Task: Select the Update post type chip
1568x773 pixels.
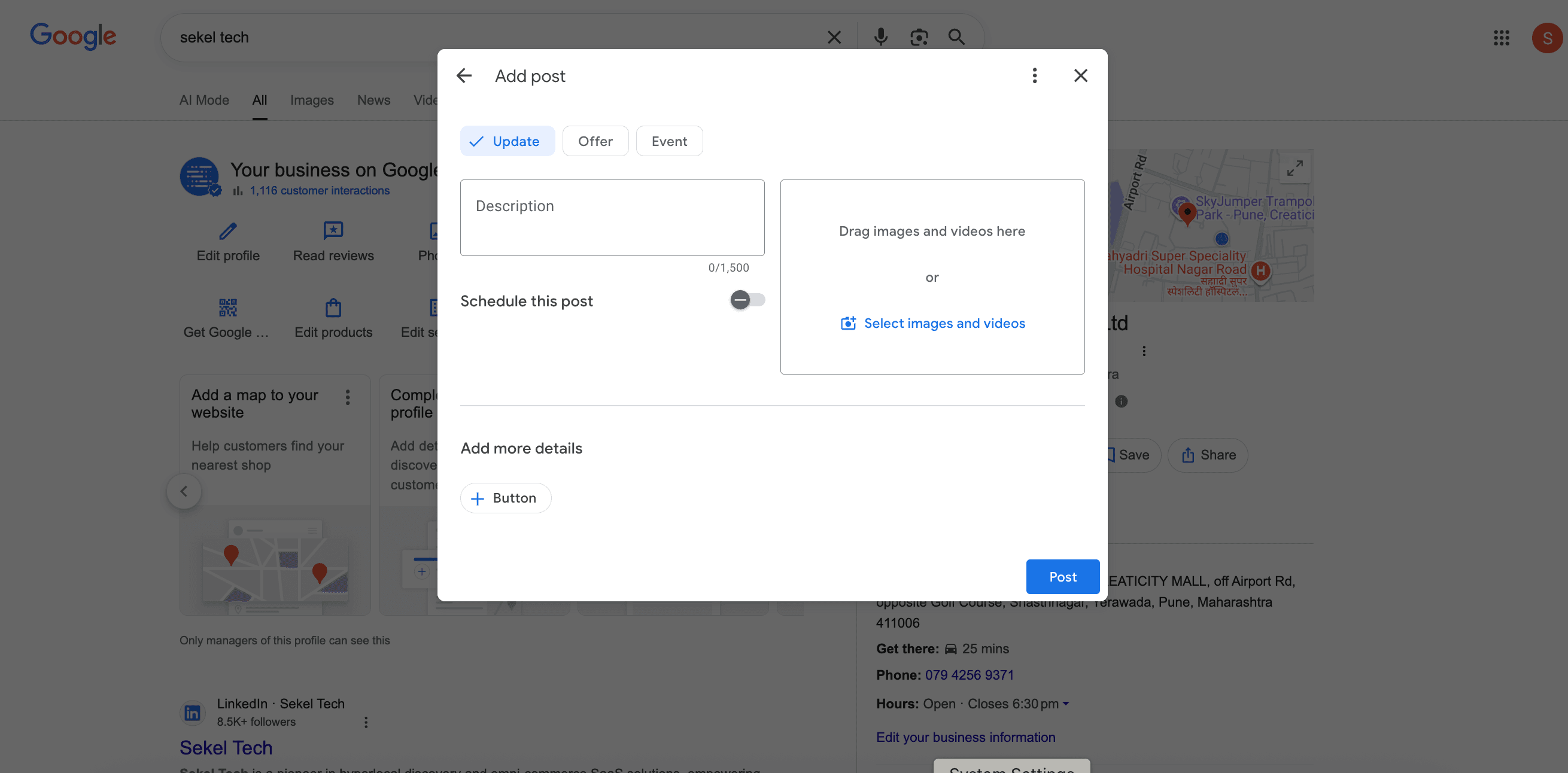Action: 507,141
